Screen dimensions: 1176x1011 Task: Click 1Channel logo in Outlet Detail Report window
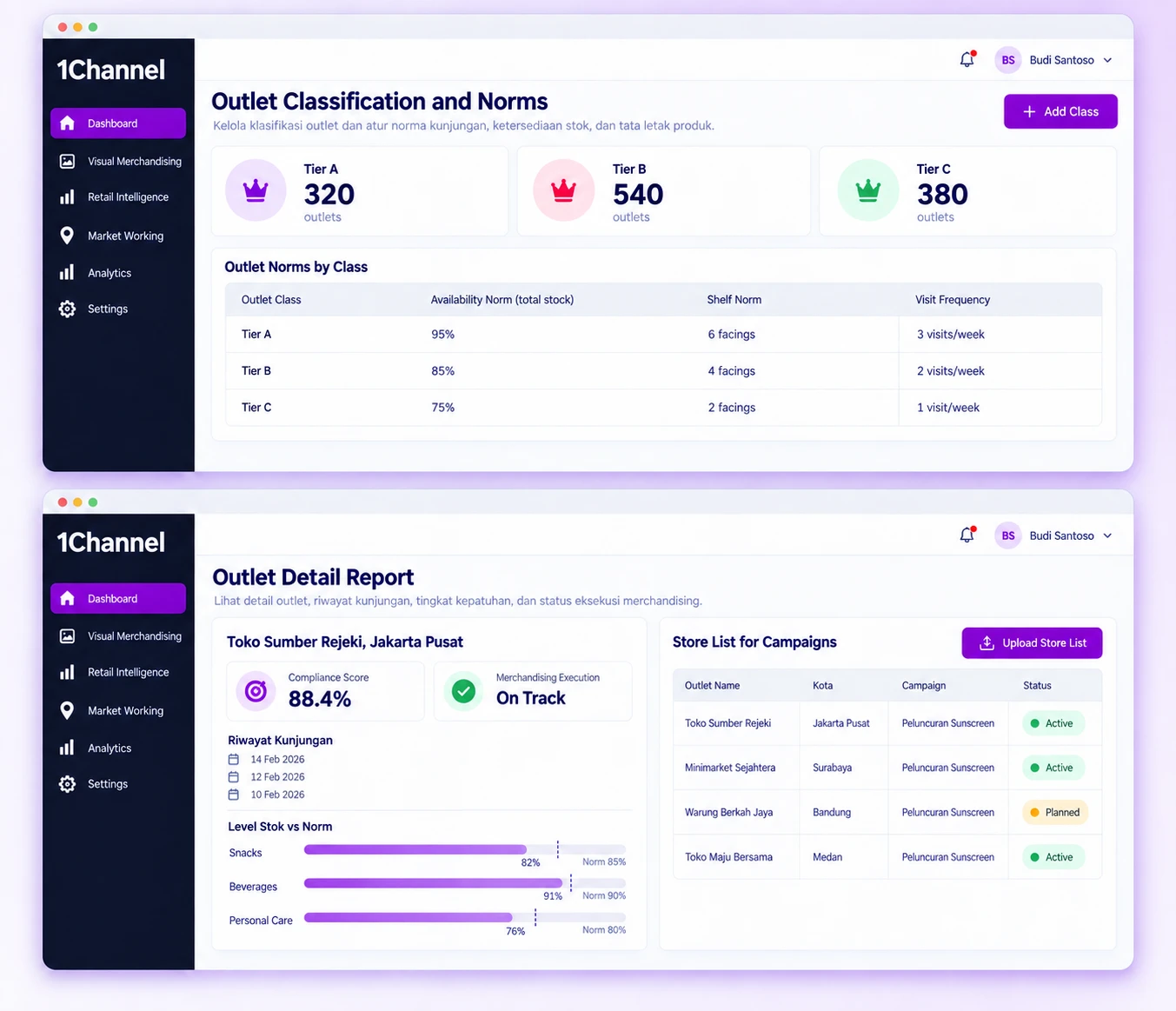110,542
